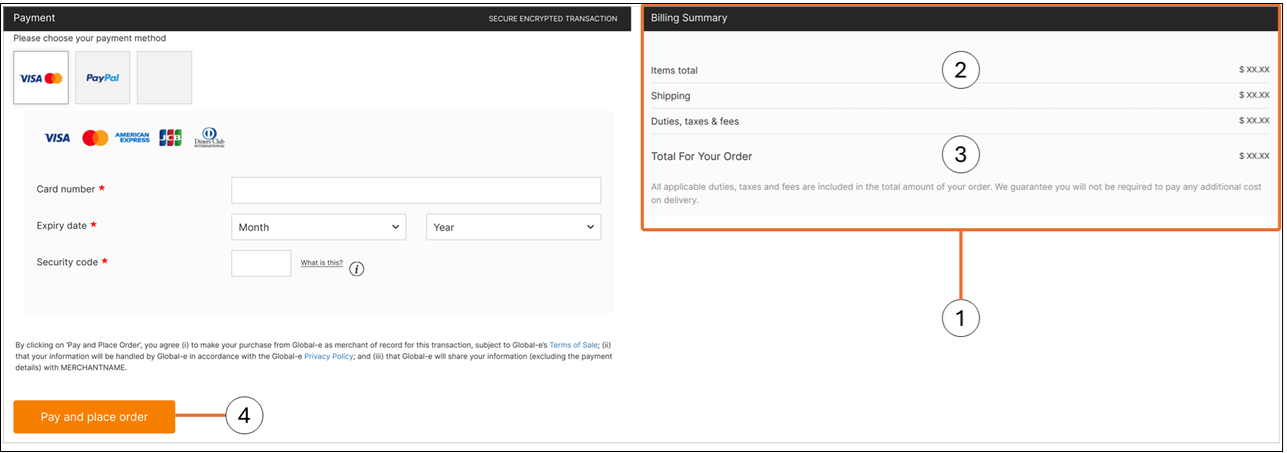Click the Diners Club International logo

click(209, 138)
